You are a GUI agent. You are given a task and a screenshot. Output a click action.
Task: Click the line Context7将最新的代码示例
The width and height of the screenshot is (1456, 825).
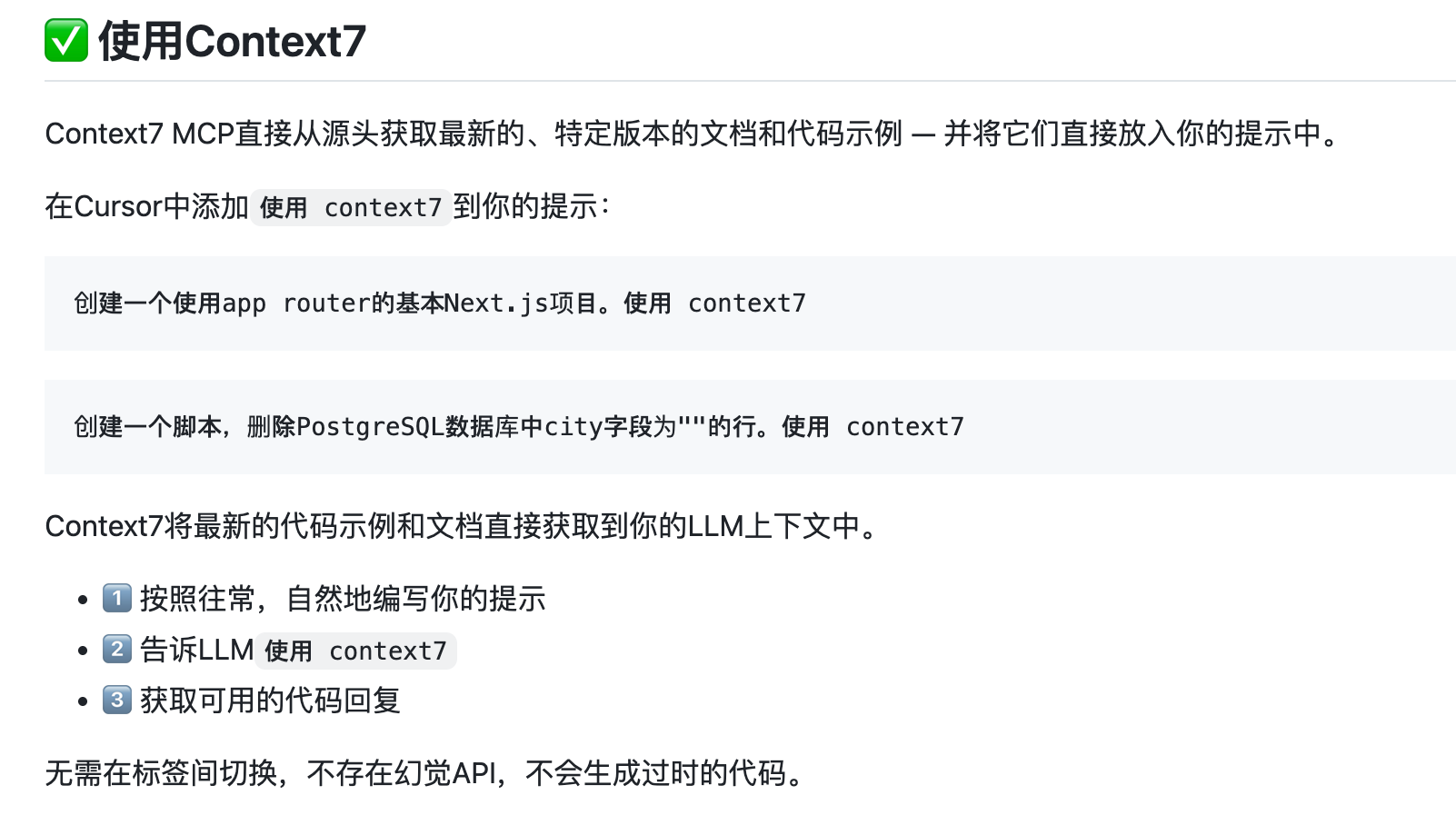[464, 526]
